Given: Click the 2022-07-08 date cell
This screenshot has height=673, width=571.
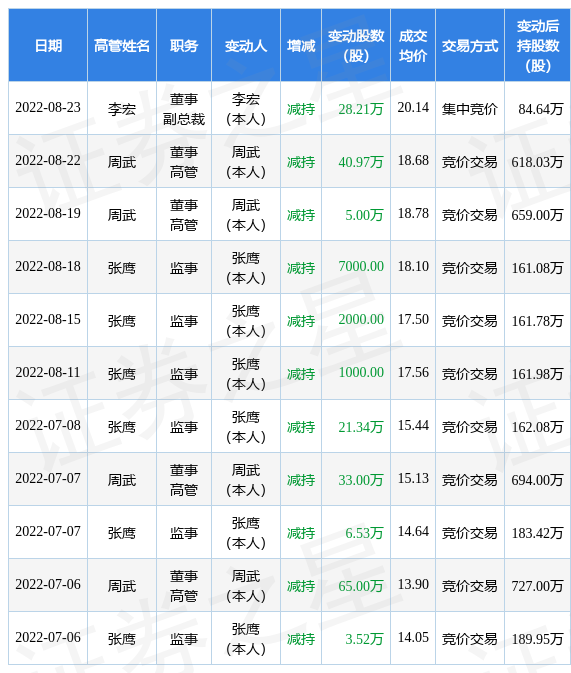Looking at the screenshot, I should click(x=48, y=425).
